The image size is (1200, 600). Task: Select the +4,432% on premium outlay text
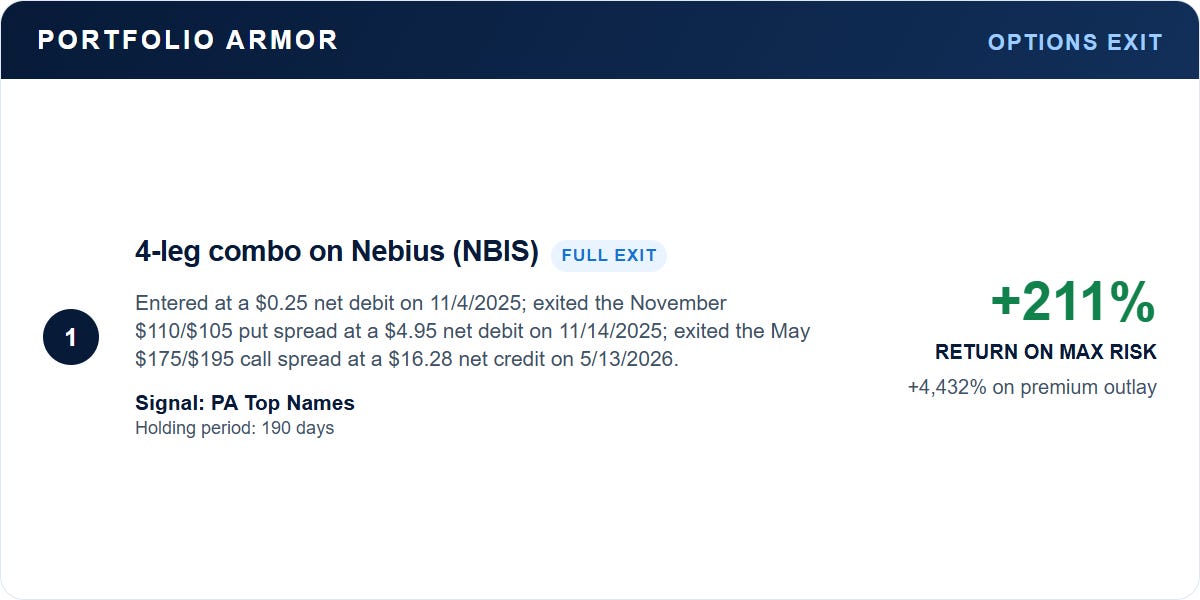[1032, 387]
